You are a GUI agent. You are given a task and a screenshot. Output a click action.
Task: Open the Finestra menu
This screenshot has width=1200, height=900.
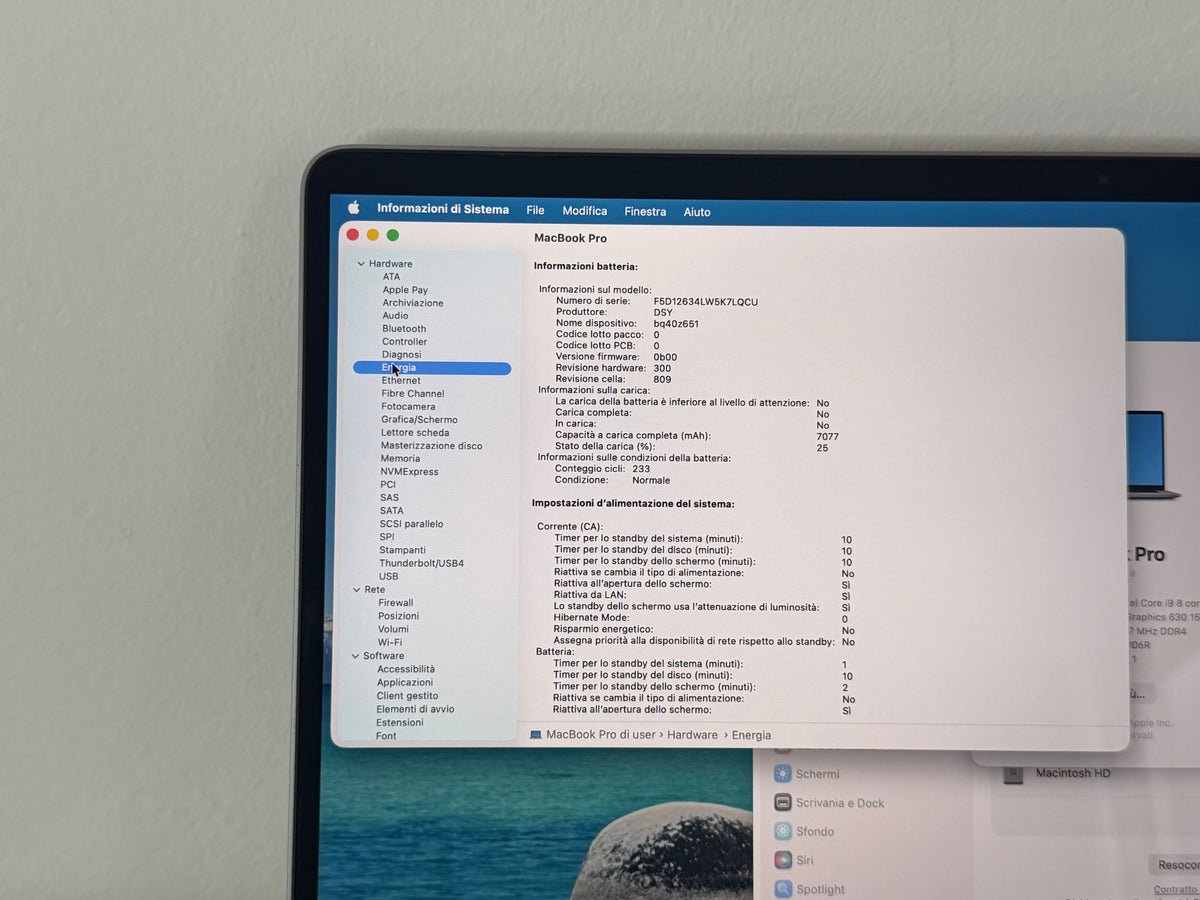[x=645, y=211]
